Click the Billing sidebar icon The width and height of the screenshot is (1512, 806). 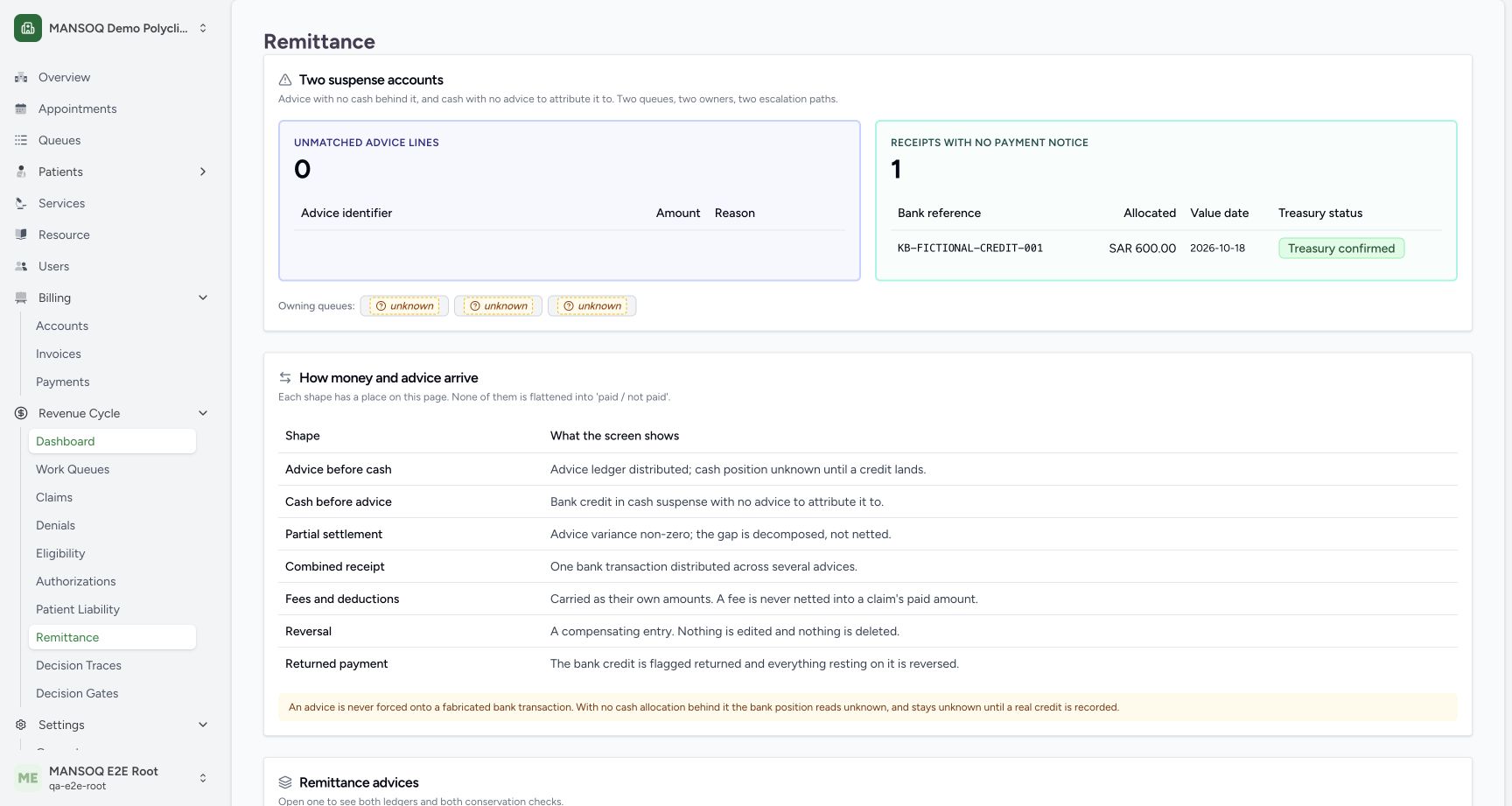click(x=21, y=298)
